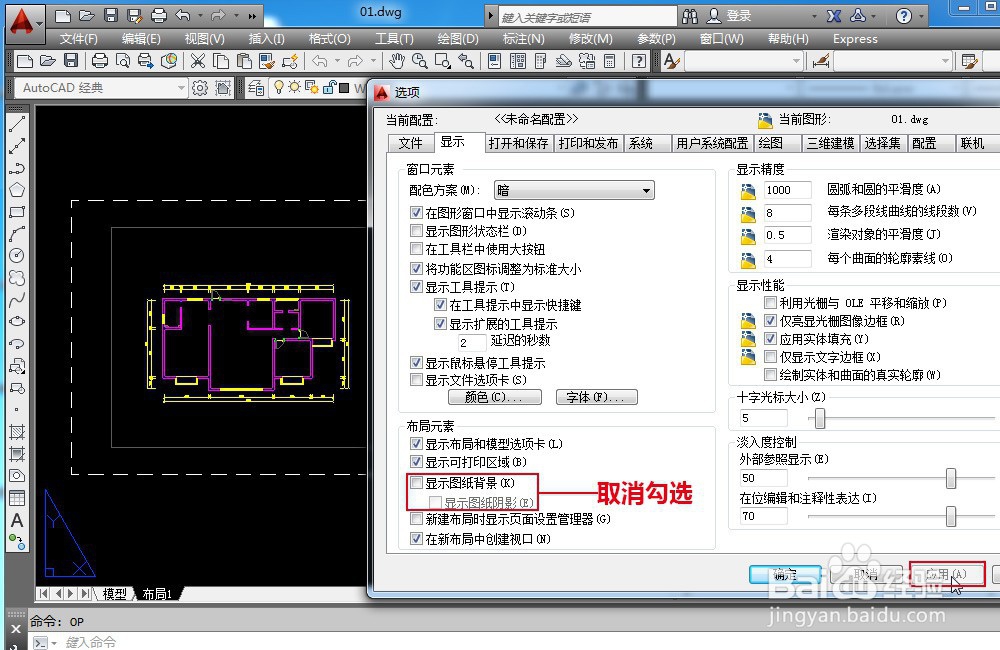Viewport: 1000px width, 650px height.
Task: Select the Polygon tool
Action: point(17,189)
